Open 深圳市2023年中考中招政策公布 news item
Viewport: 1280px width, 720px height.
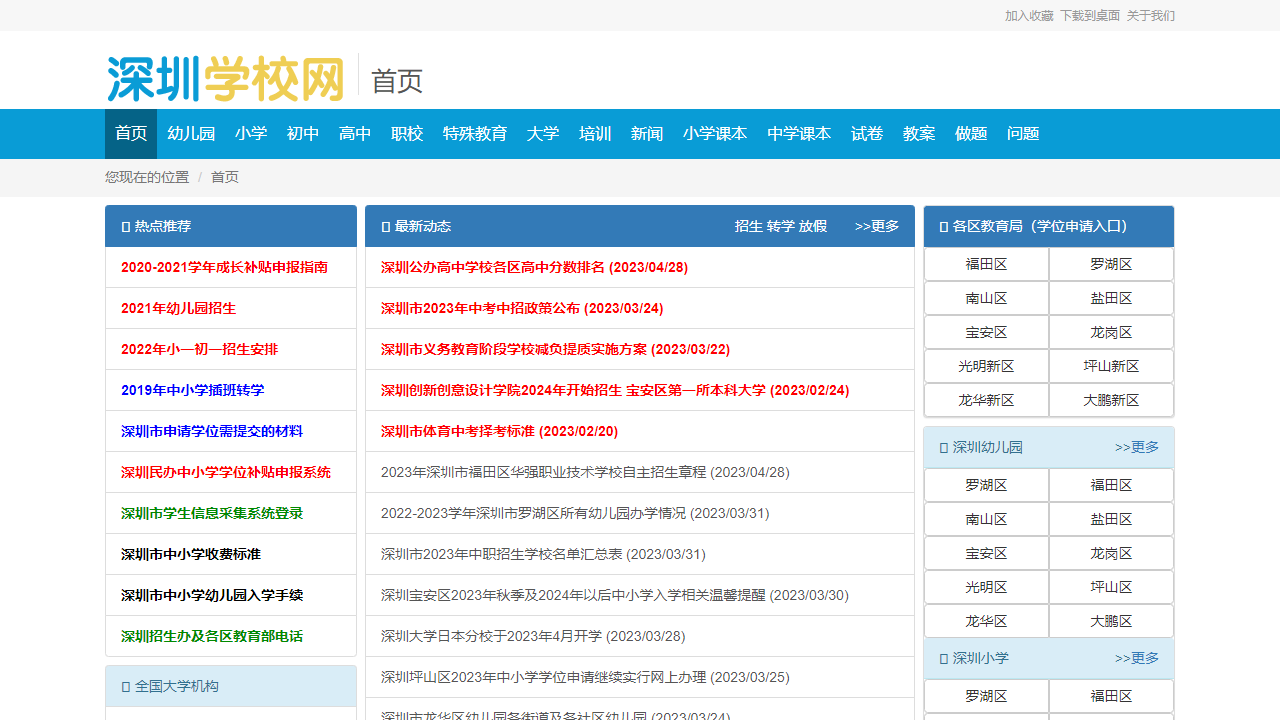pos(522,308)
